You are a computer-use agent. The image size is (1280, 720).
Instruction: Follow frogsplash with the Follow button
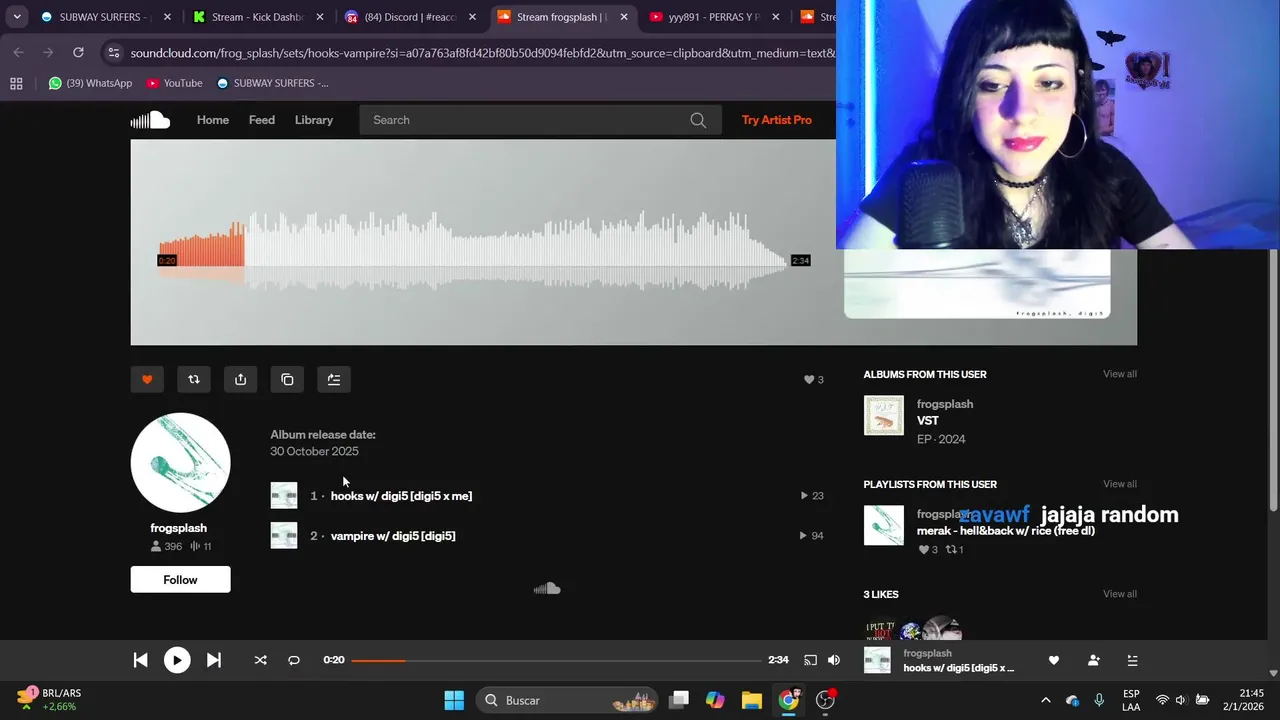coord(180,580)
